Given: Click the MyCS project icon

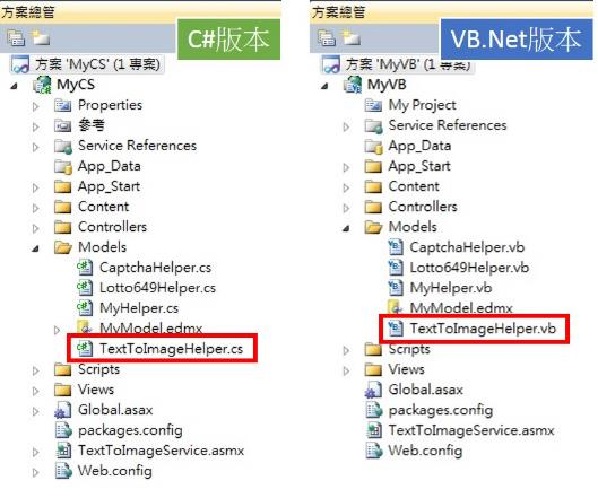Looking at the screenshot, I should pos(42,85).
